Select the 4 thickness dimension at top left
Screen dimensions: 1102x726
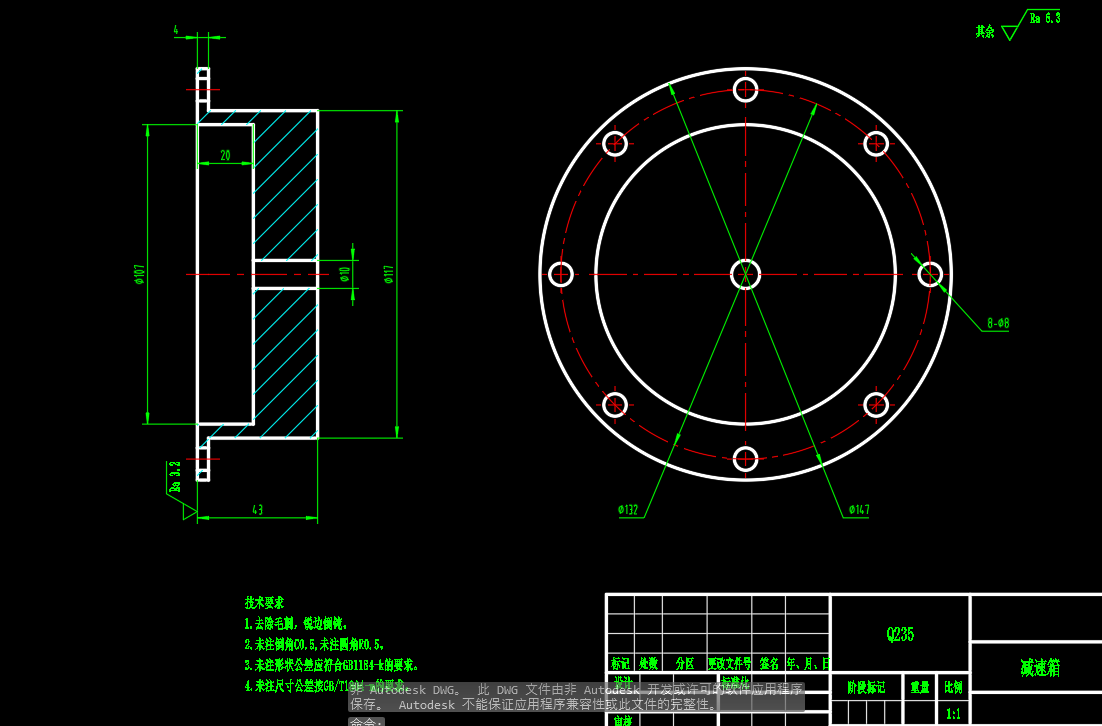(x=176, y=31)
